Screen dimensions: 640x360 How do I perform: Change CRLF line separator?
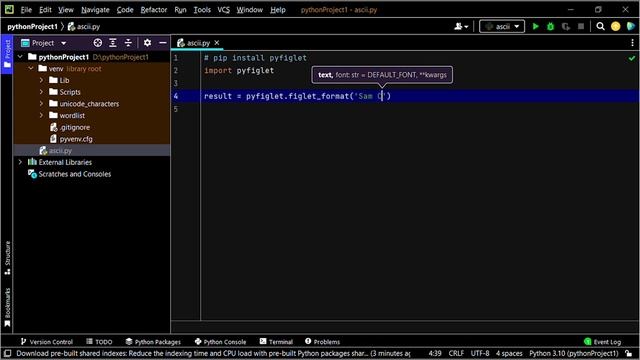coord(456,353)
